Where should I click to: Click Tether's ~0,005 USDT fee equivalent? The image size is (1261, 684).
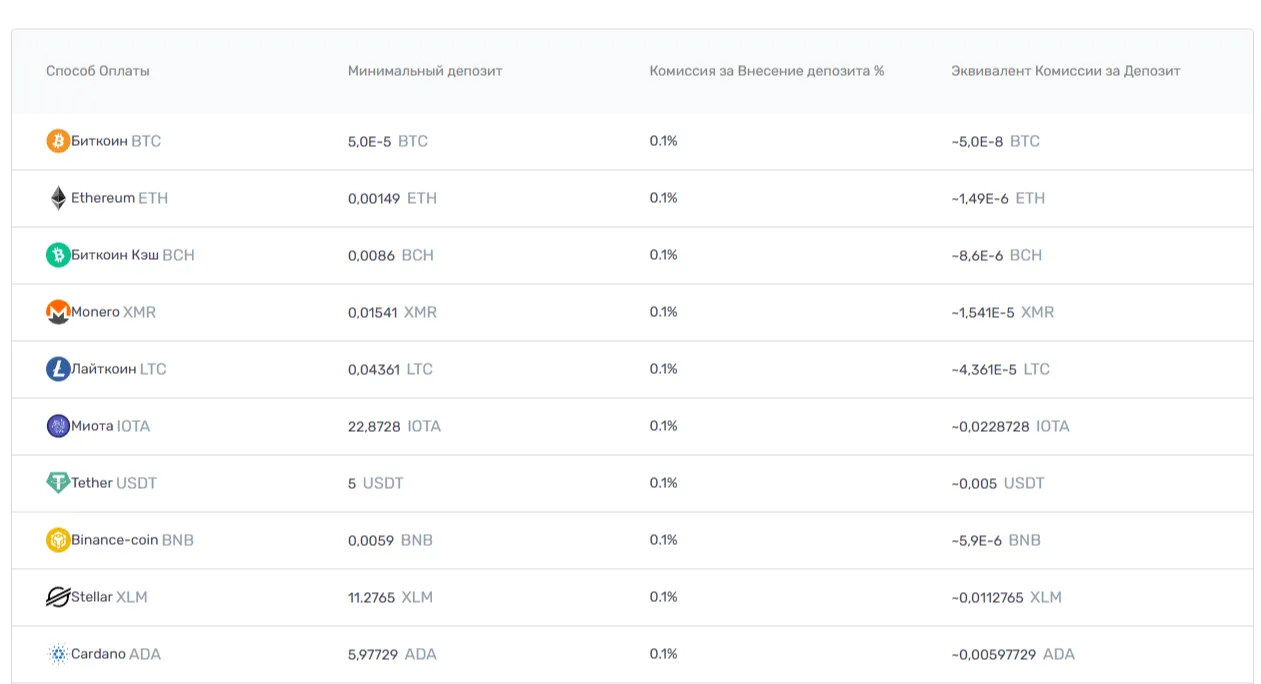[x=998, y=483]
